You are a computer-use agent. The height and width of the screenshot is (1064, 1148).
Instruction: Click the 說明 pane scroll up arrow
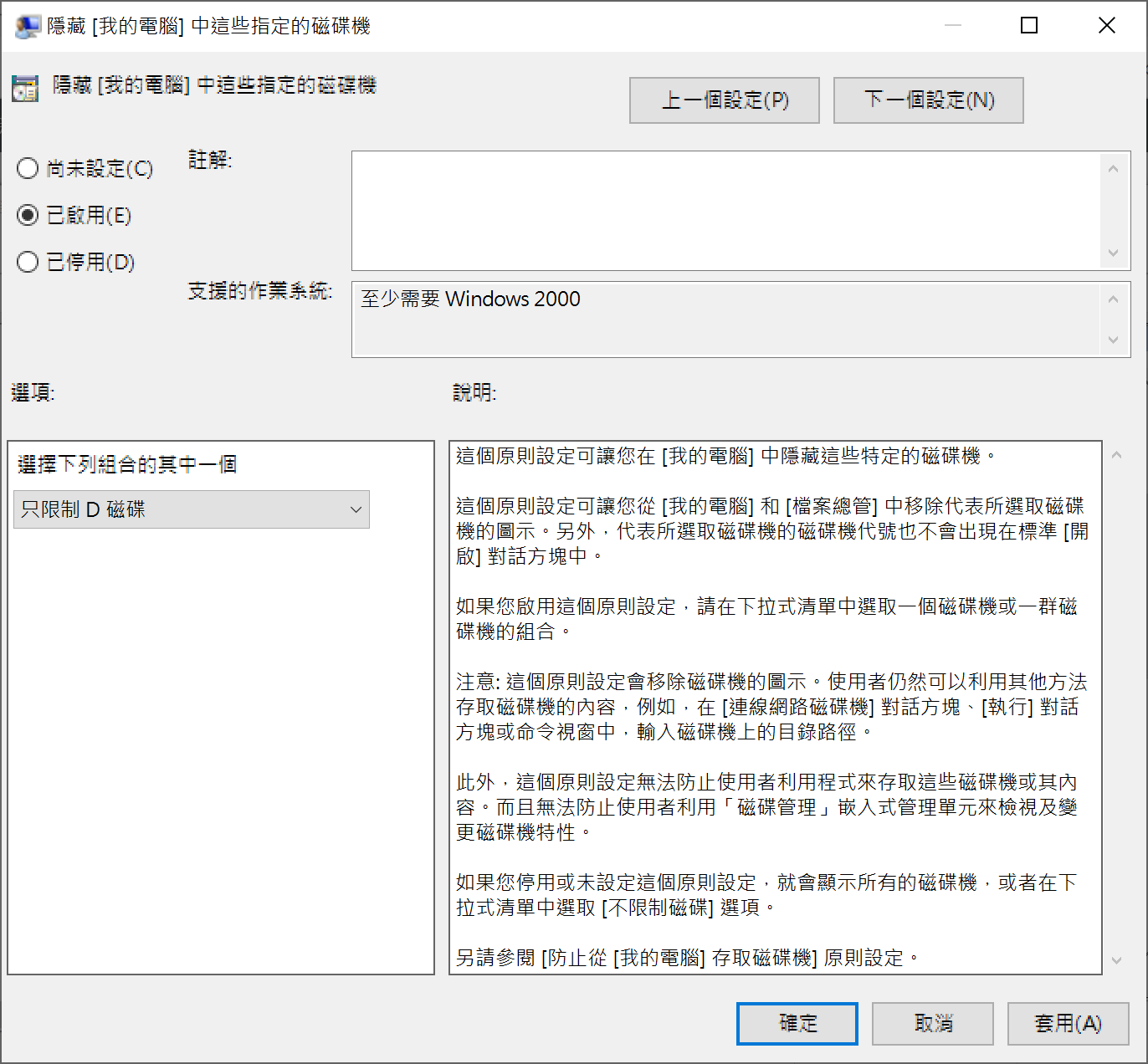[1116, 455]
